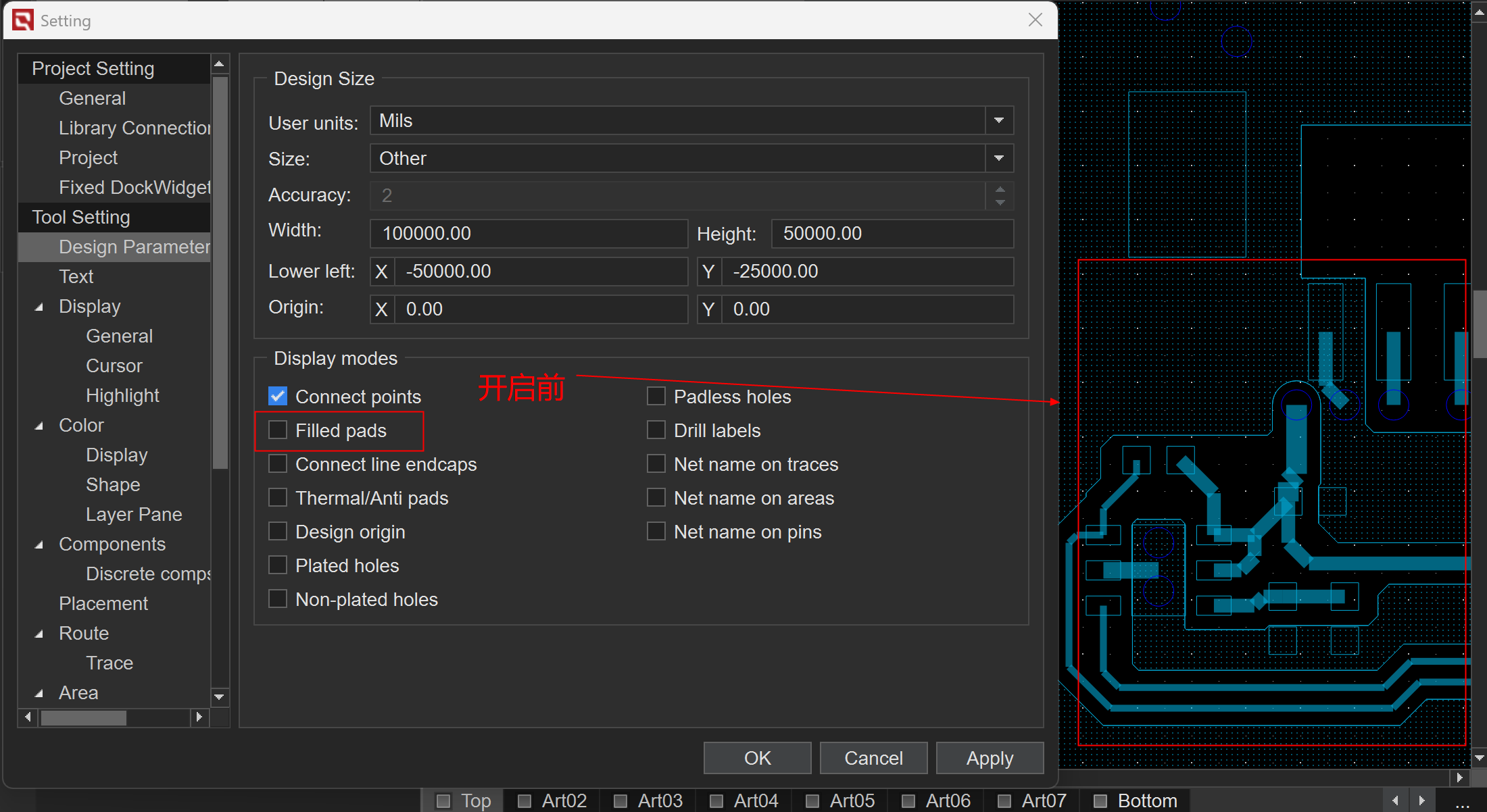Click the Width input field
Image resolution: width=1487 pixels, height=812 pixels.
coord(529,234)
